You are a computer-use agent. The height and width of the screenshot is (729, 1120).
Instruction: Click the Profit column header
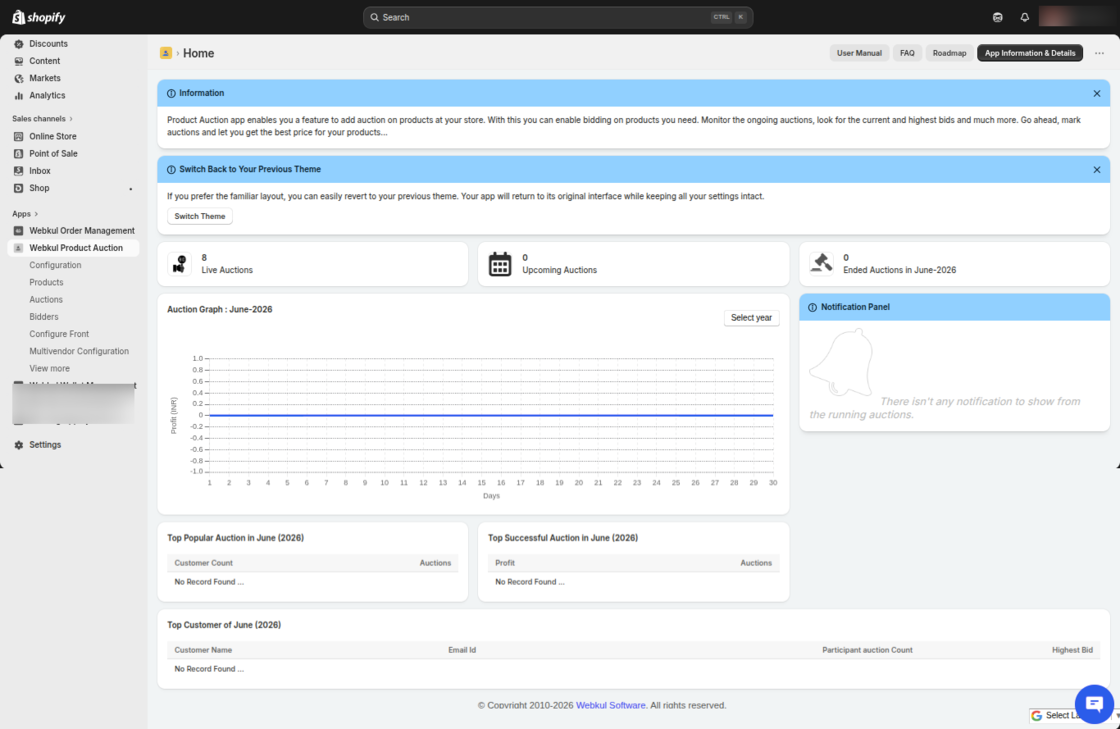coord(505,563)
